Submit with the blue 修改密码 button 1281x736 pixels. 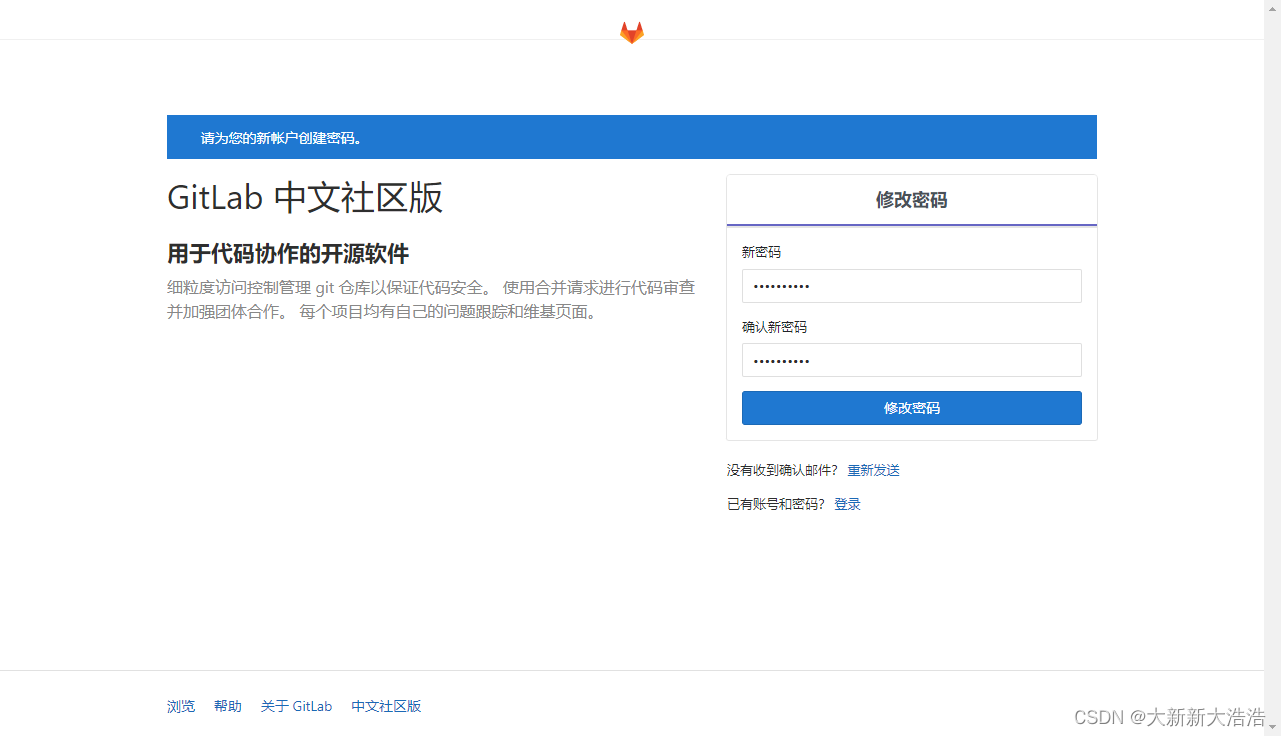tap(911, 408)
